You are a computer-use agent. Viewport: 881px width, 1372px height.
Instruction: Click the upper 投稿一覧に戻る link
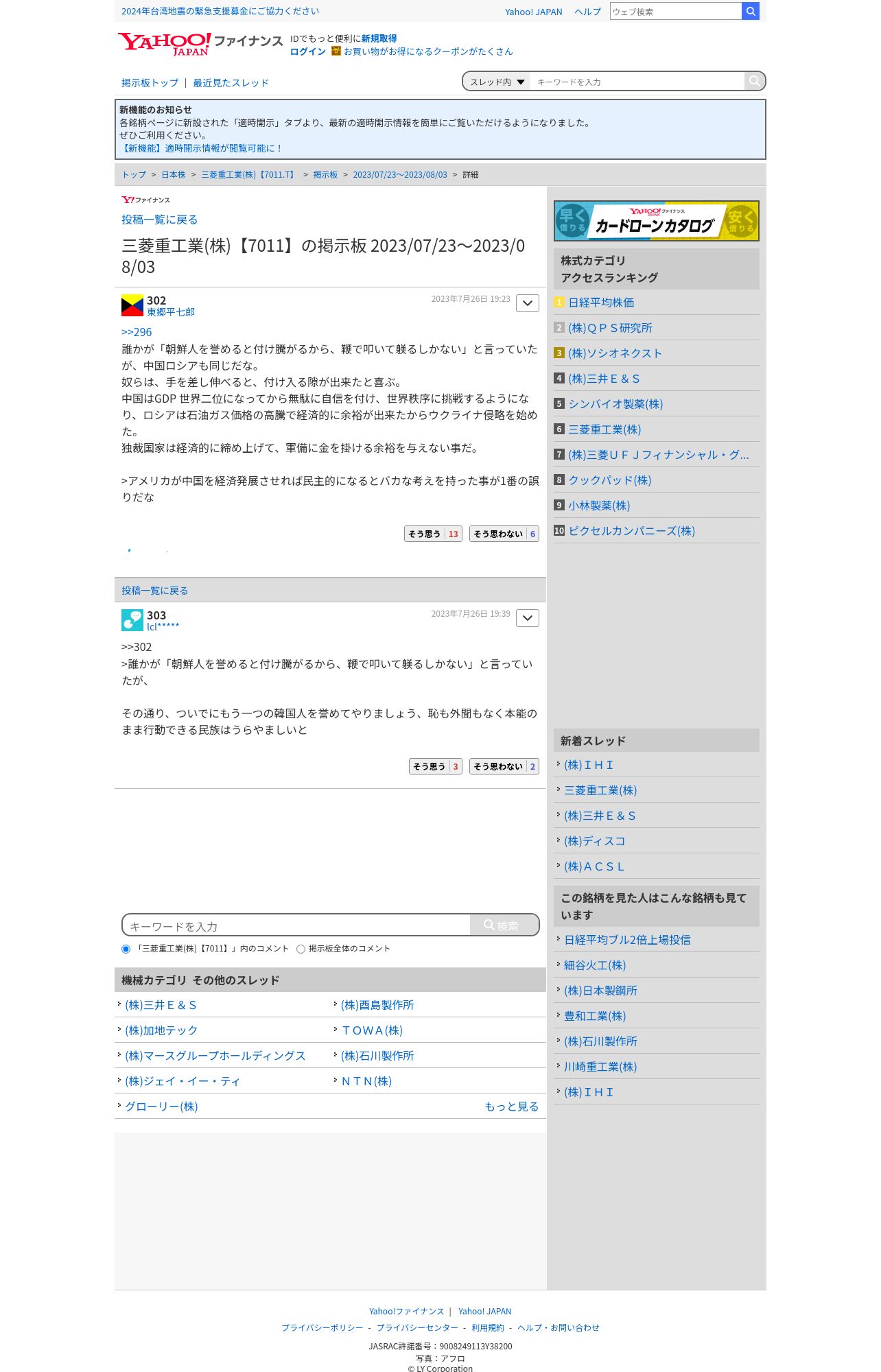tap(159, 220)
